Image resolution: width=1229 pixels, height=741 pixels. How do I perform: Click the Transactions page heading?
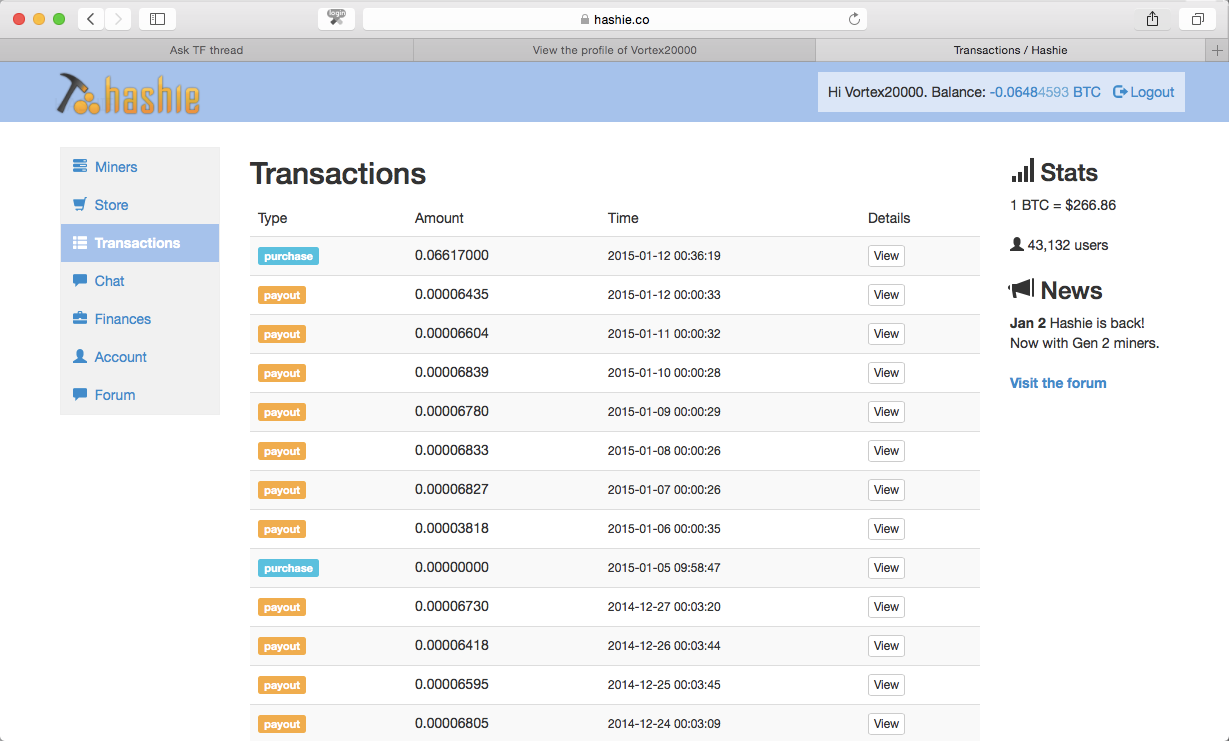point(338,174)
